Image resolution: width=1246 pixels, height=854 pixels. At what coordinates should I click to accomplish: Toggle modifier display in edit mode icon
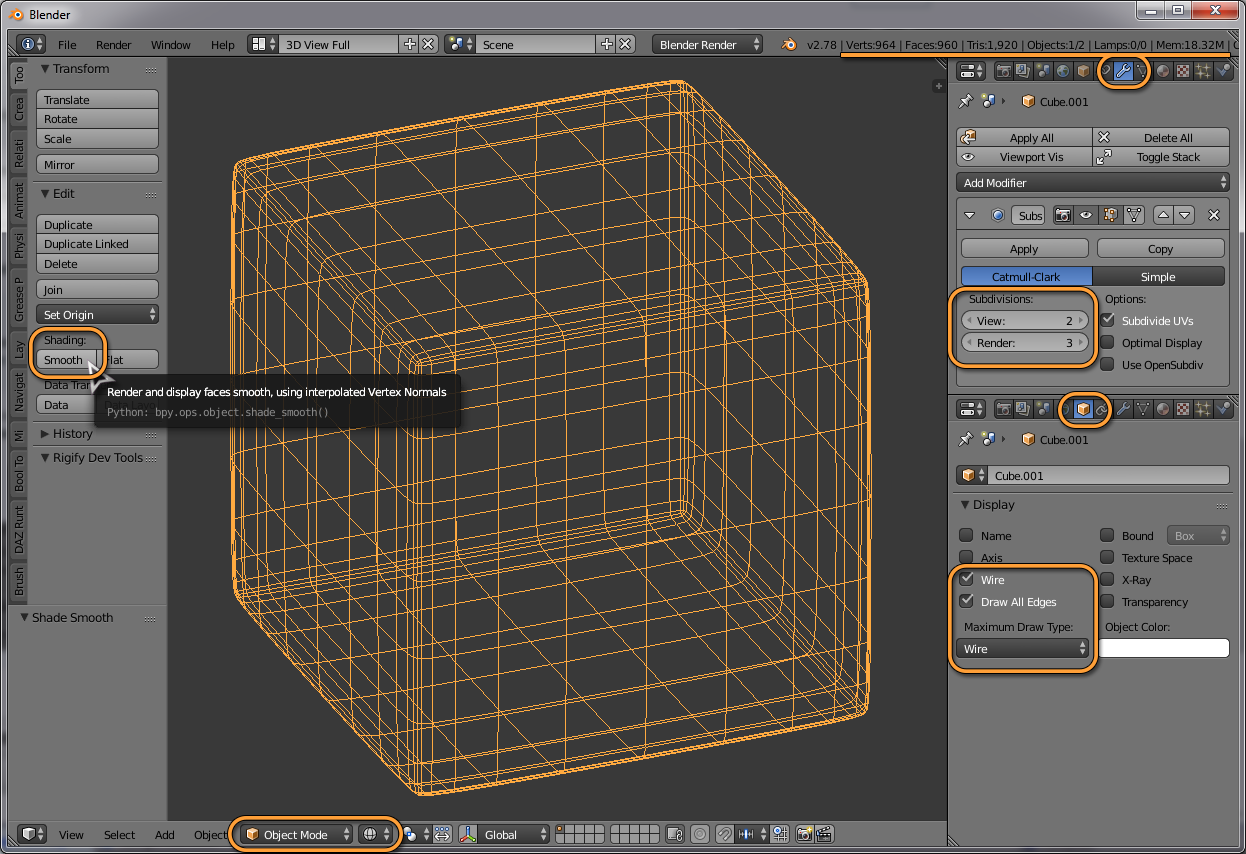(1110, 215)
